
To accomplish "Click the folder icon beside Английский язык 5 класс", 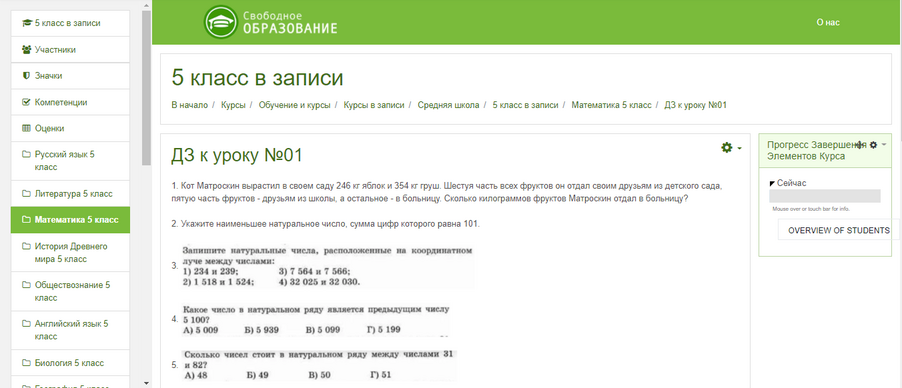I will [26, 324].
